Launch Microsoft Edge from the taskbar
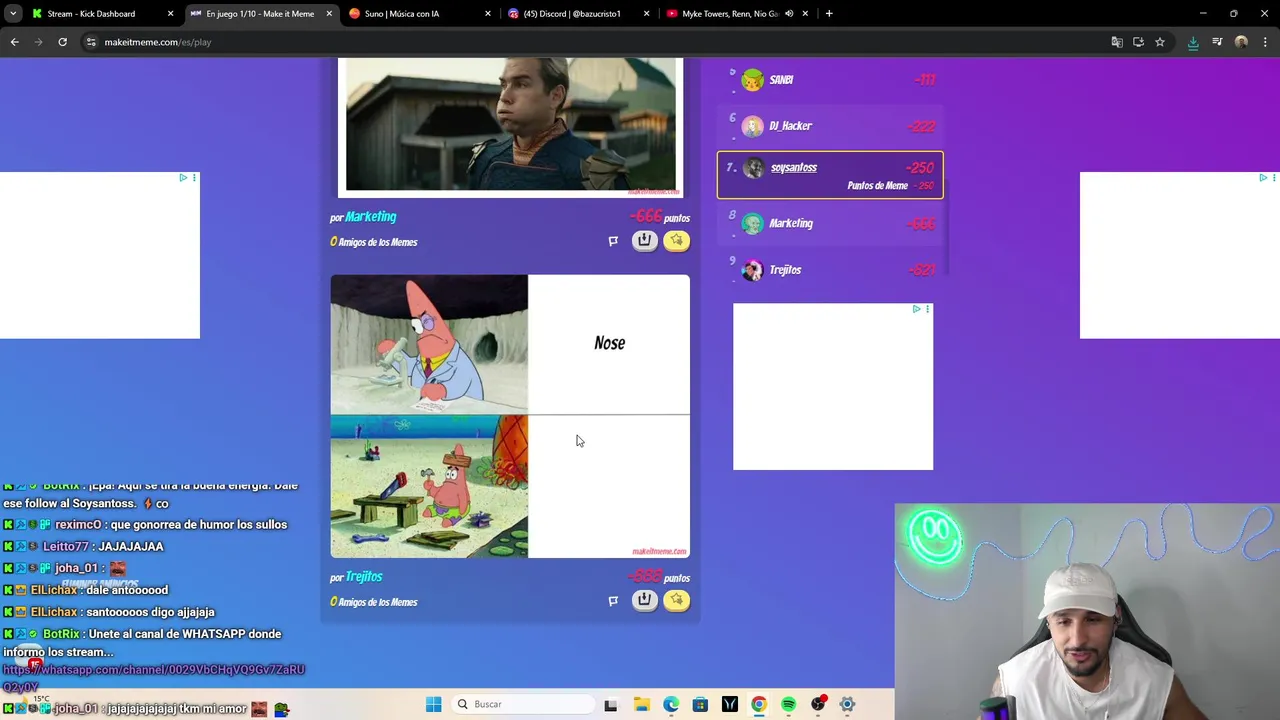The height and width of the screenshot is (720, 1280). click(670, 704)
